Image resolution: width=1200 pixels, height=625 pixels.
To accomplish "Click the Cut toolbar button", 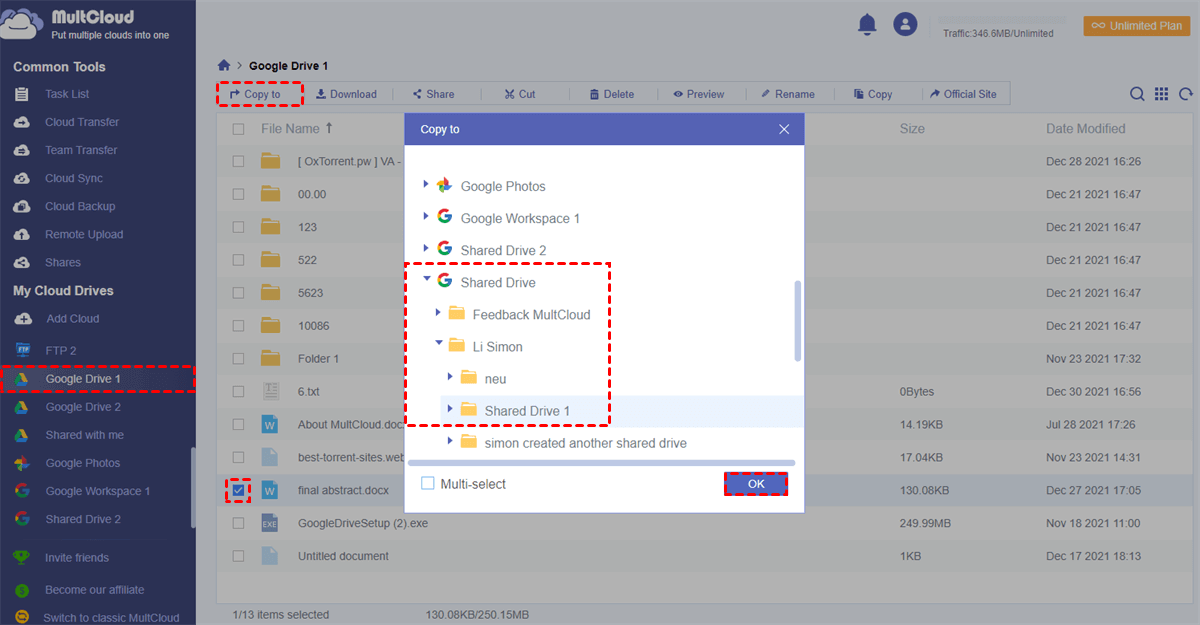I will [519, 94].
